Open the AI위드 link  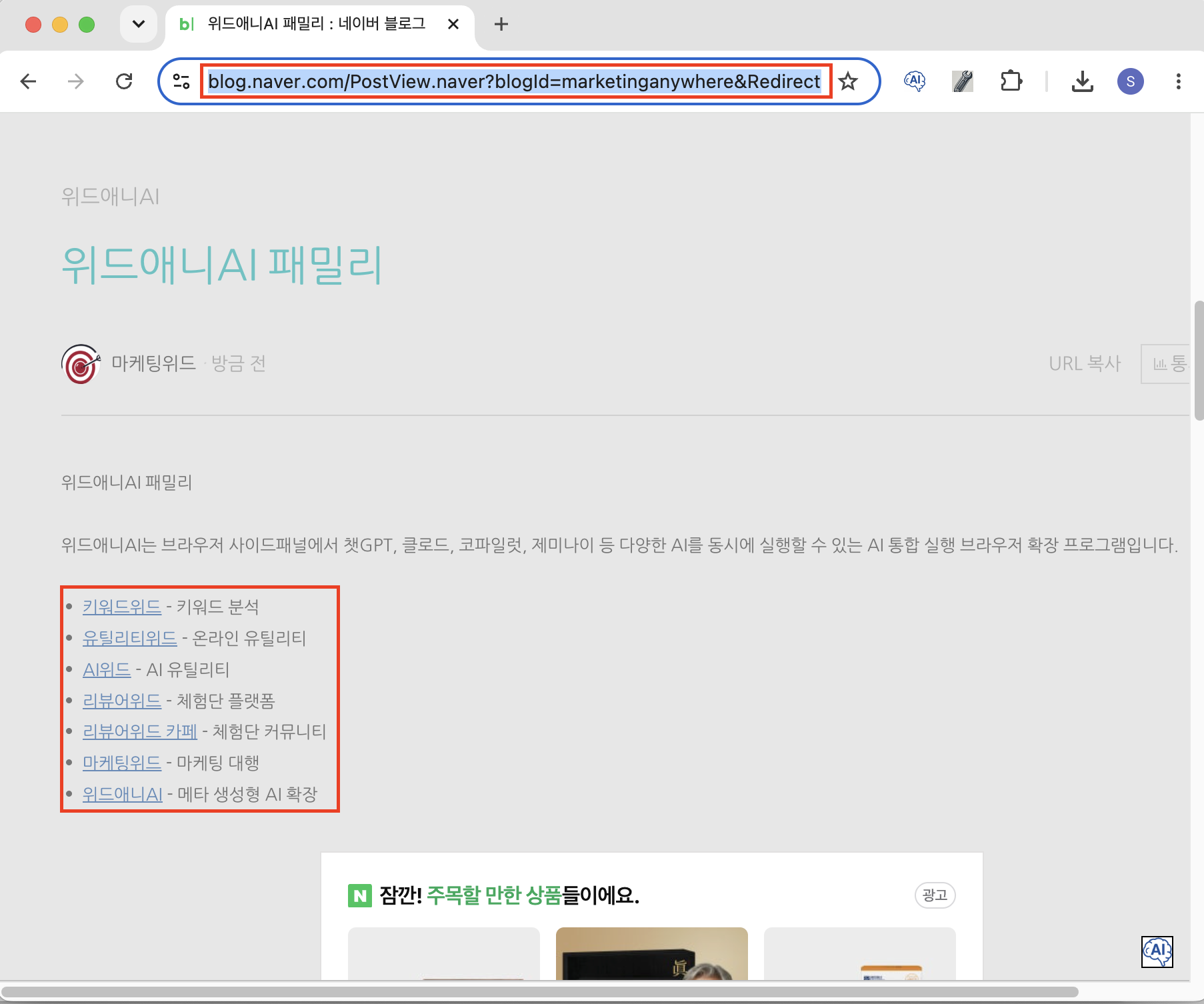pyautogui.click(x=107, y=669)
